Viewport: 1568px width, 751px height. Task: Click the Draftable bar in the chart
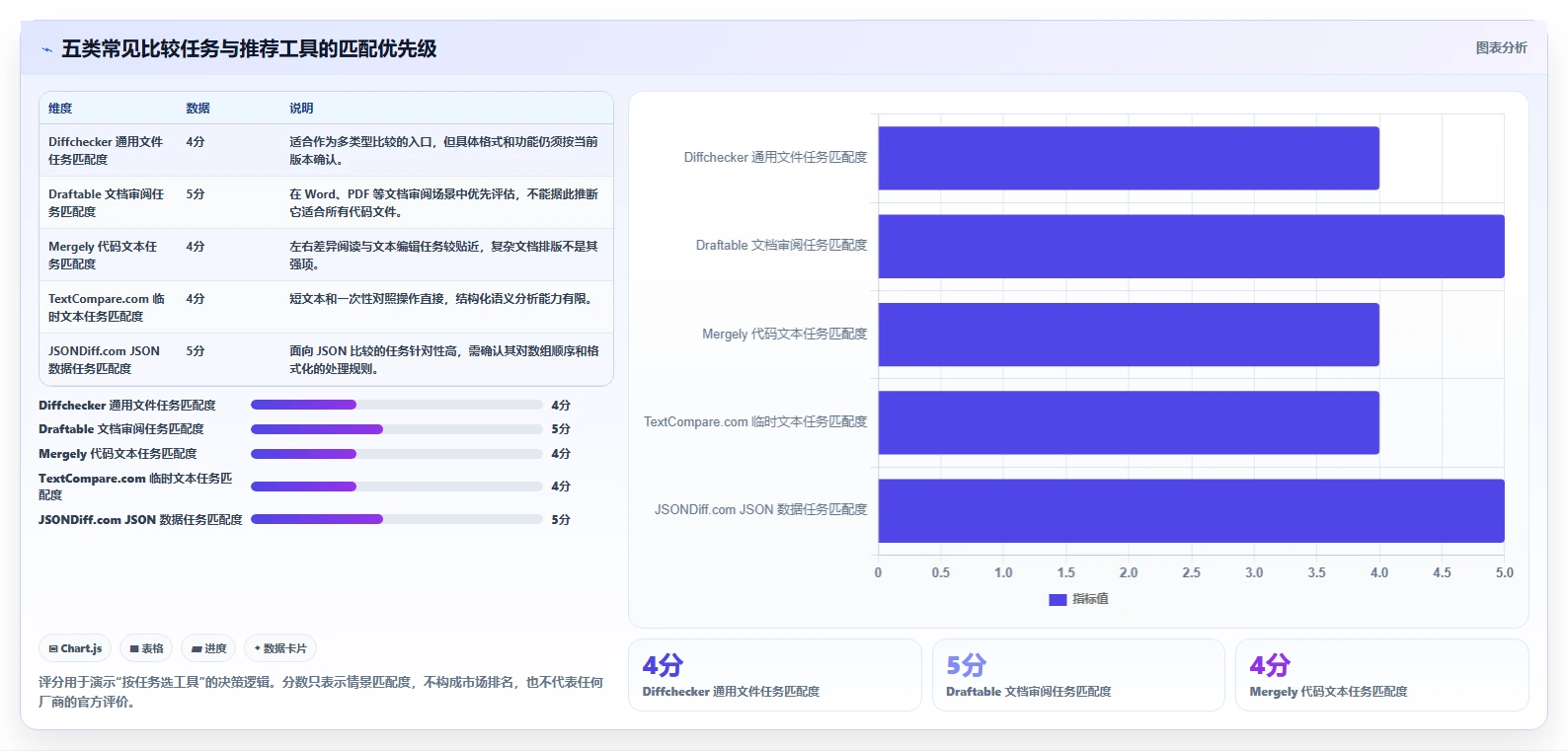pyautogui.click(x=1191, y=247)
